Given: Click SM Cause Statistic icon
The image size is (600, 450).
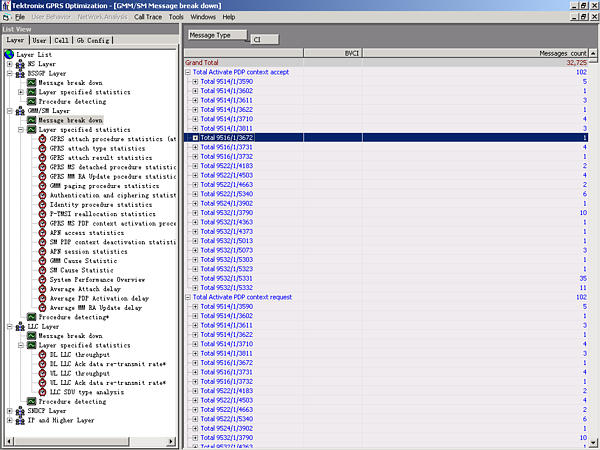Looking at the screenshot, I should click(42, 270).
